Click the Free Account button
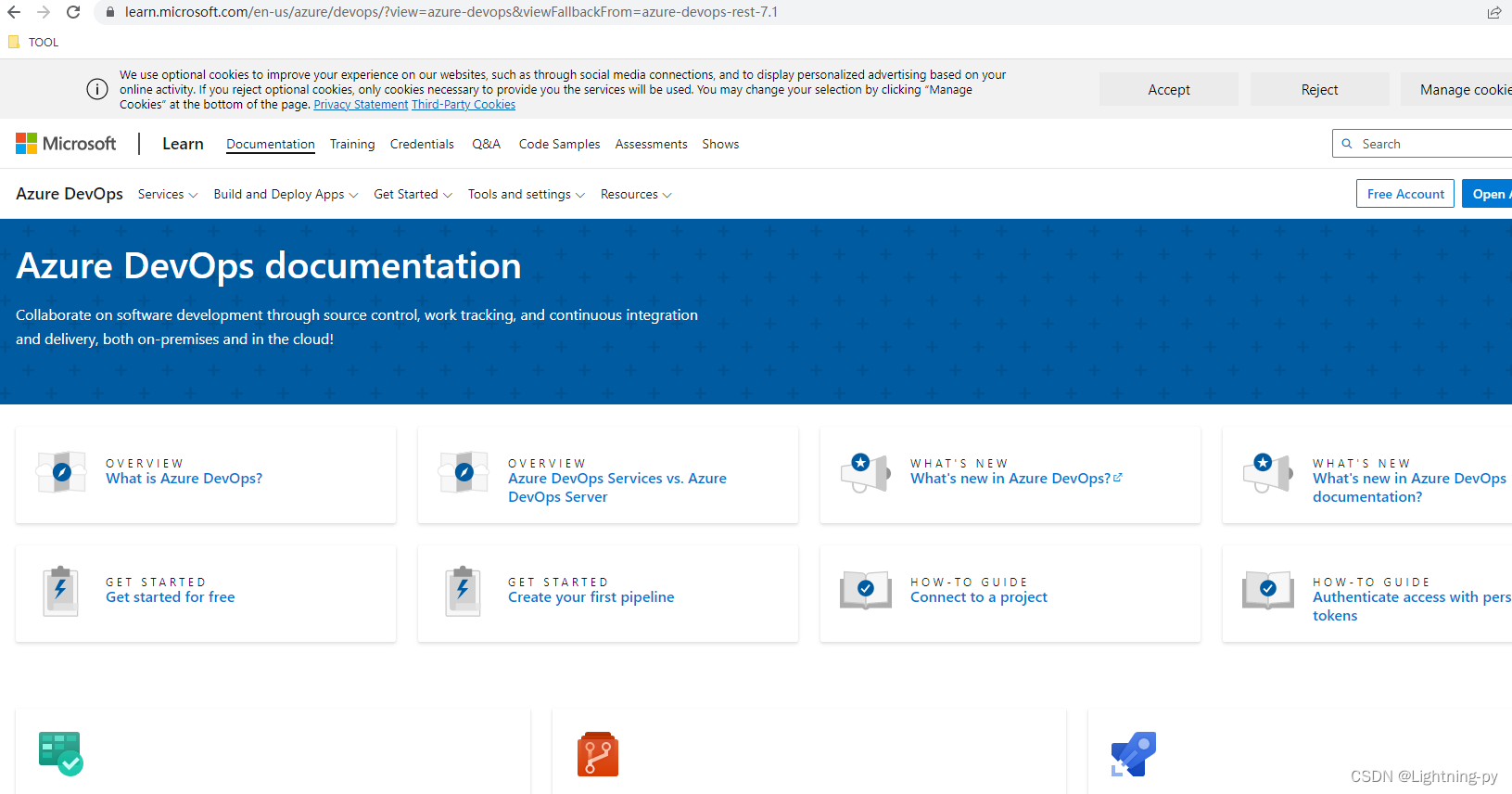1512x794 pixels. tap(1405, 194)
